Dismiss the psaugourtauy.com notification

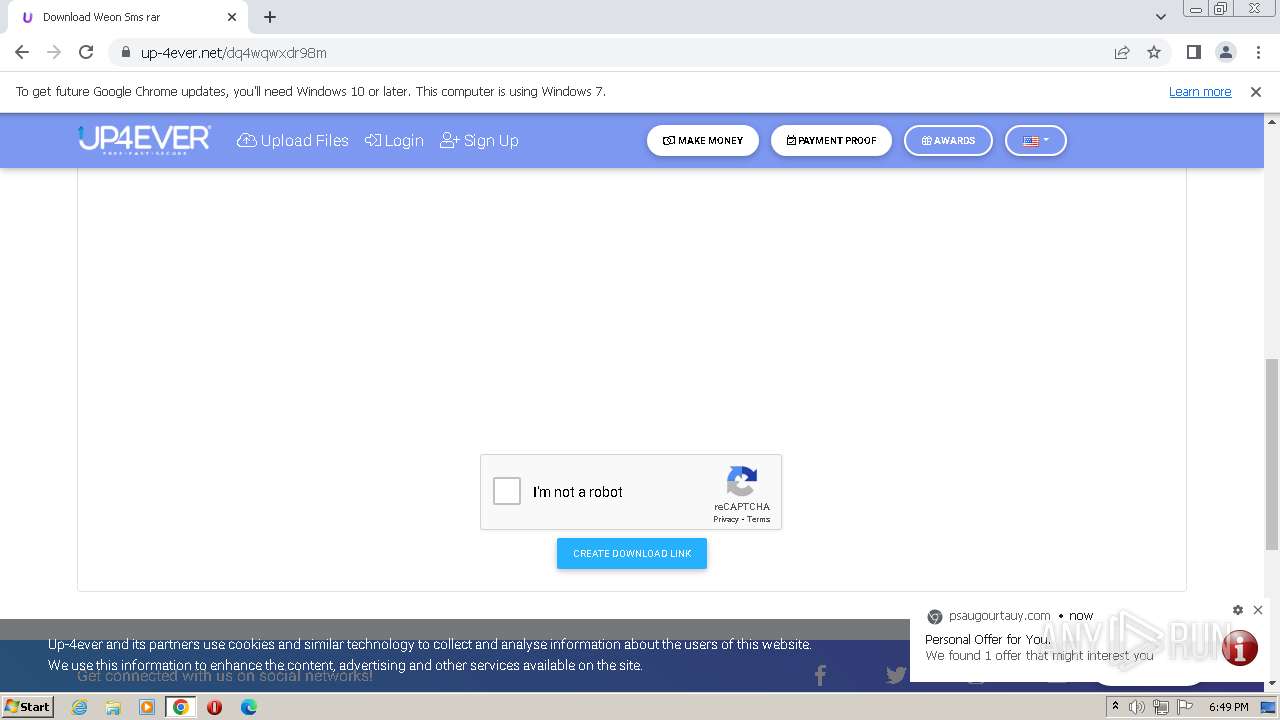pos(1258,610)
